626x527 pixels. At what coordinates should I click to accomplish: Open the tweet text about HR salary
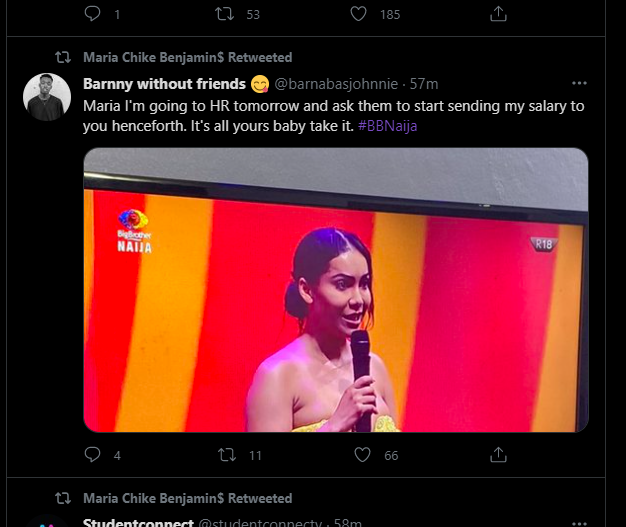coord(333,116)
